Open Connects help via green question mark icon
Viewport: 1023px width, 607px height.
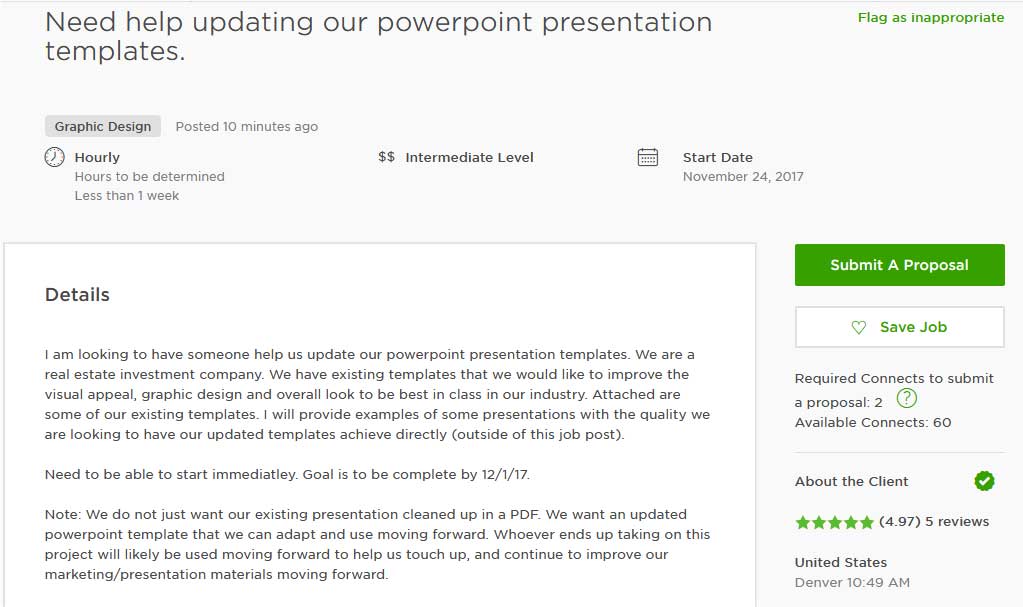pyautogui.click(x=906, y=398)
